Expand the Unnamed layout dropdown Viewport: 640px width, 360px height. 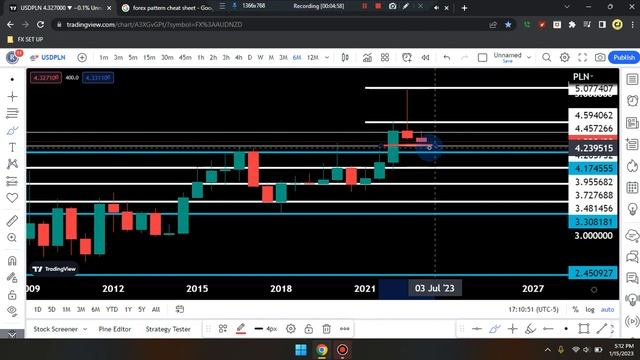tap(529, 58)
